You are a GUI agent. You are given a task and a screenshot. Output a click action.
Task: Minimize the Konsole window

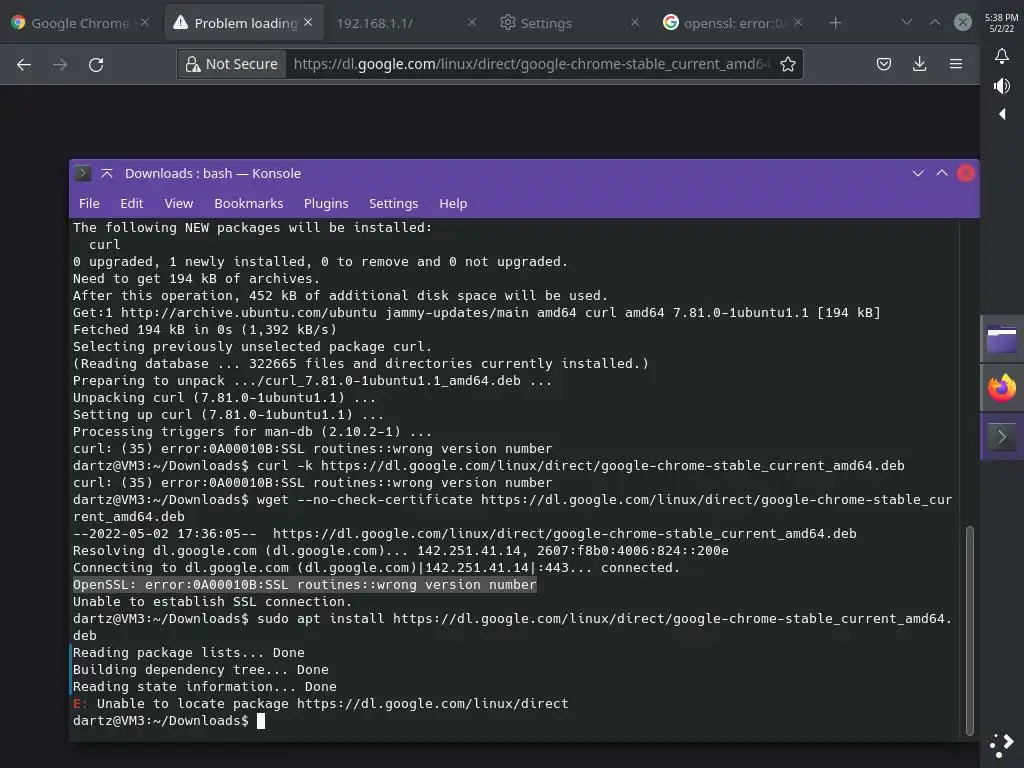[x=918, y=174]
